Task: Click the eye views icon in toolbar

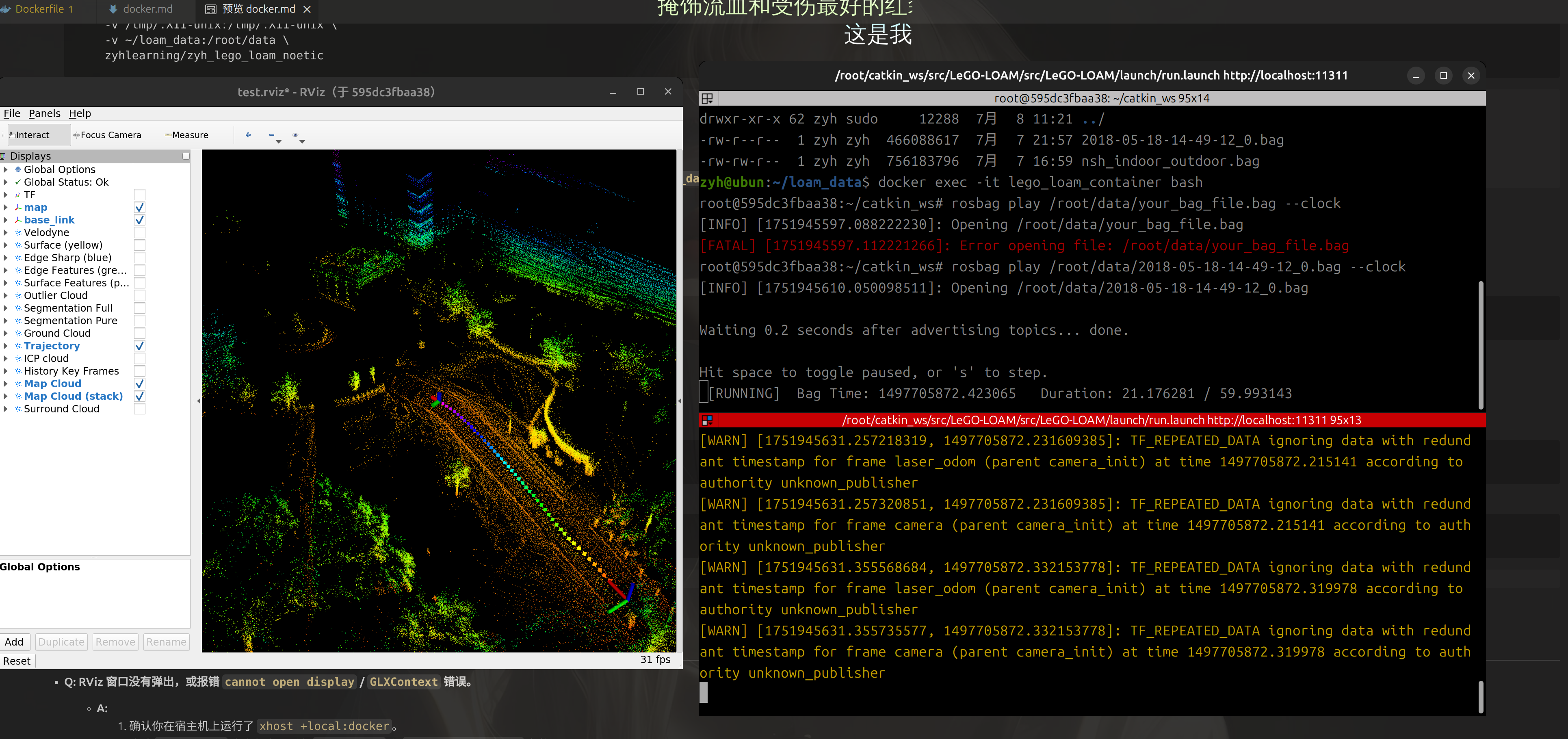Action: (295, 134)
